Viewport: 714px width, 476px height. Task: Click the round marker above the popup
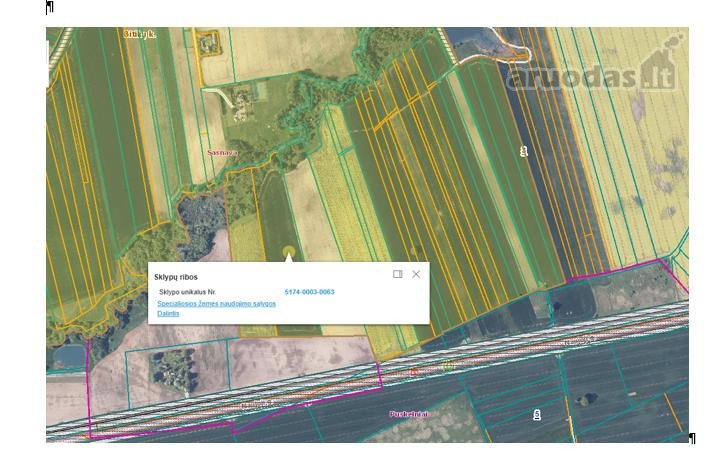click(289, 251)
